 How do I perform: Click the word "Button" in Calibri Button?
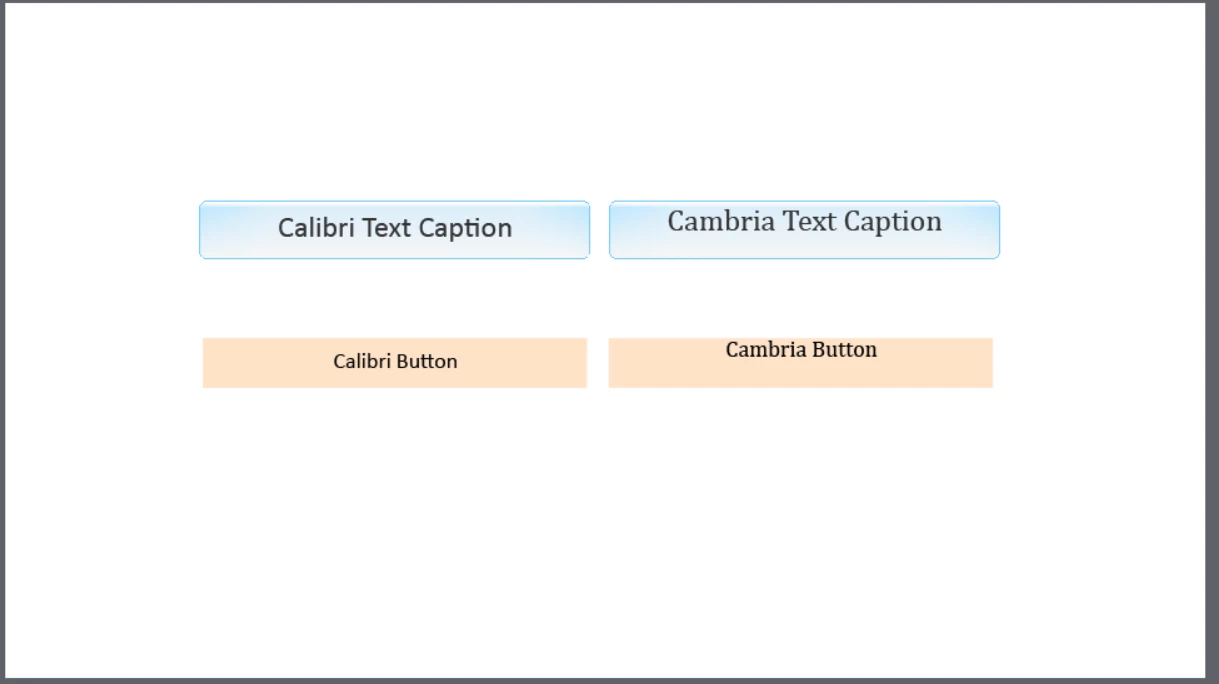tap(427, 361)
